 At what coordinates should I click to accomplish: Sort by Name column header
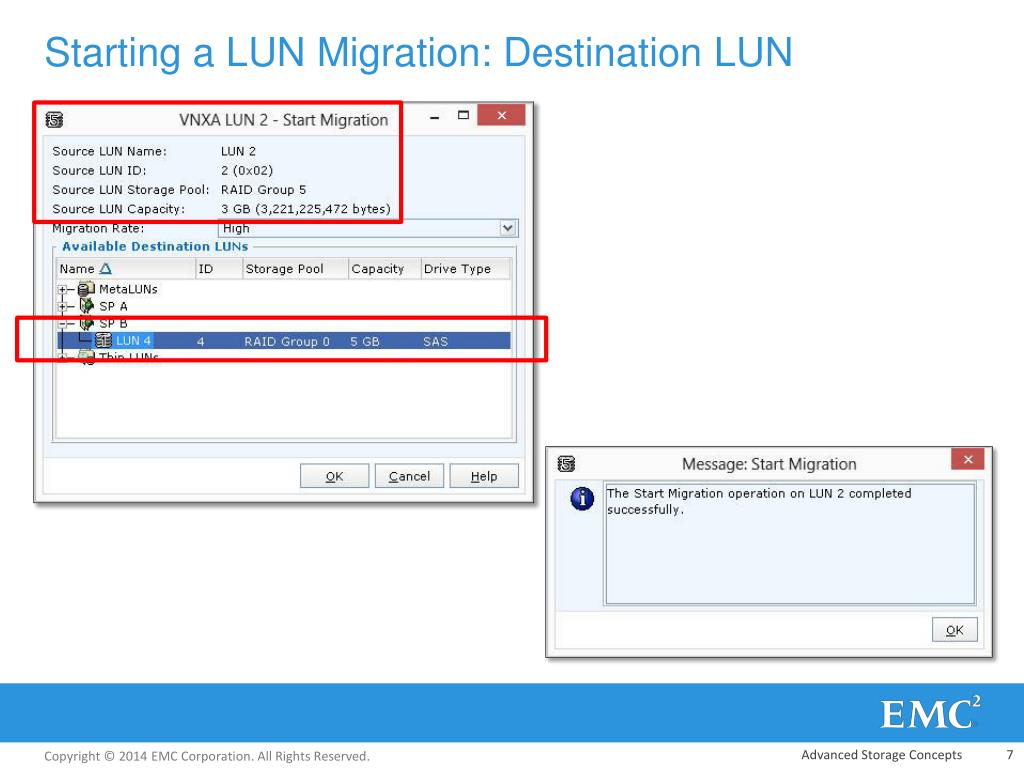pyautogui.click(x=126, y=268)
